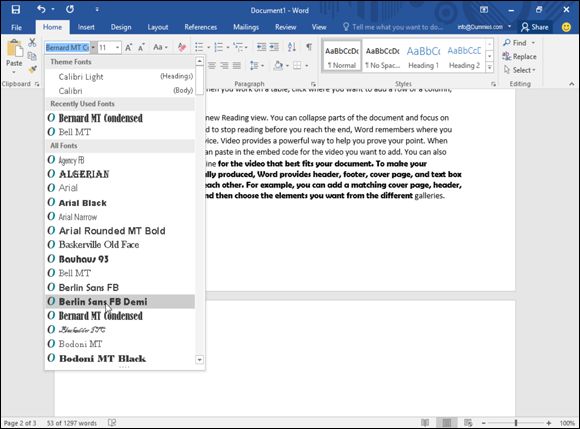Click the Increase Indent icon
The width and height of the screenshot is (580, 429).
tap(274, 47)
